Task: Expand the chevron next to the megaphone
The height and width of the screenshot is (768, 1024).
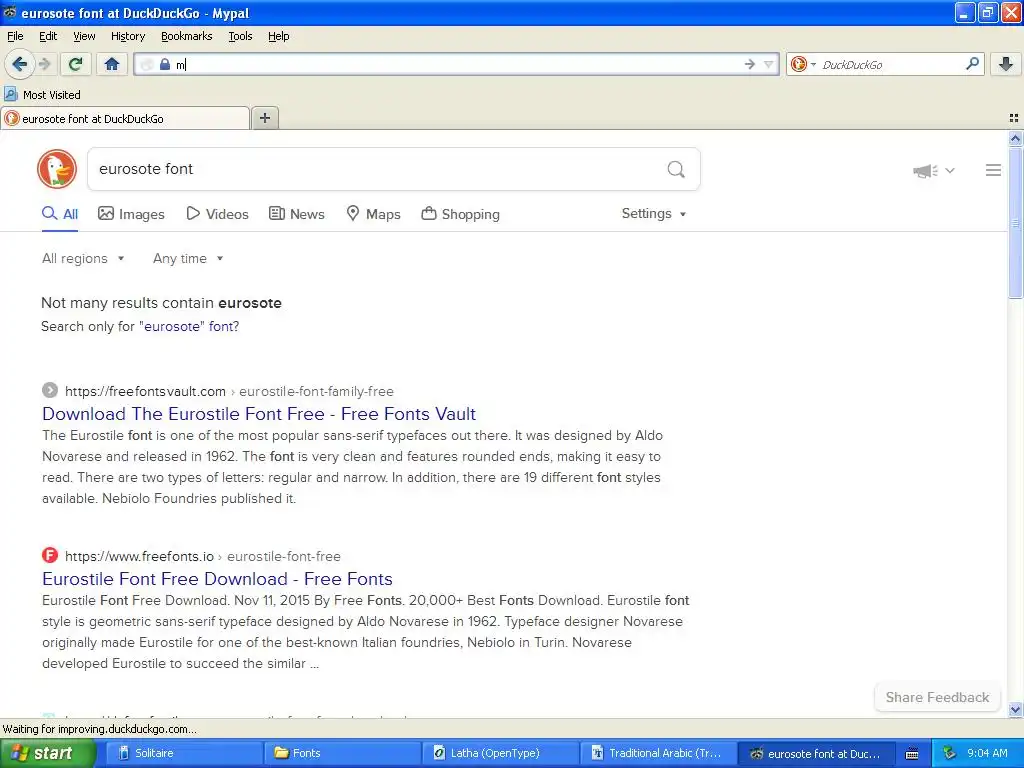Action: (950, 170)
